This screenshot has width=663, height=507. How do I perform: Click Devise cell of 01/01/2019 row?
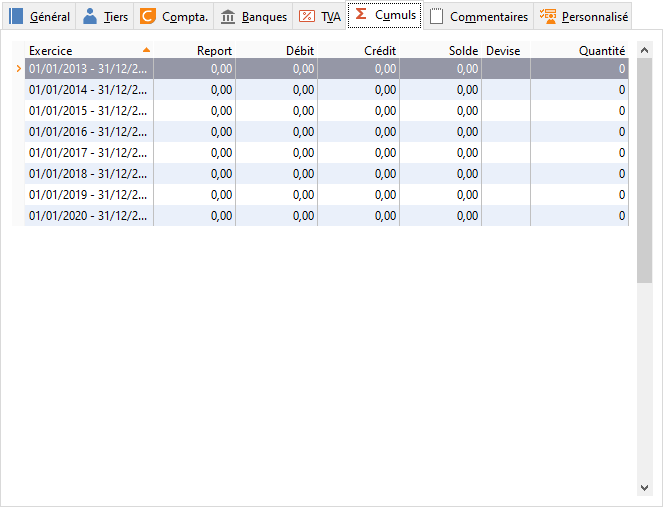(x=506, y=195)
